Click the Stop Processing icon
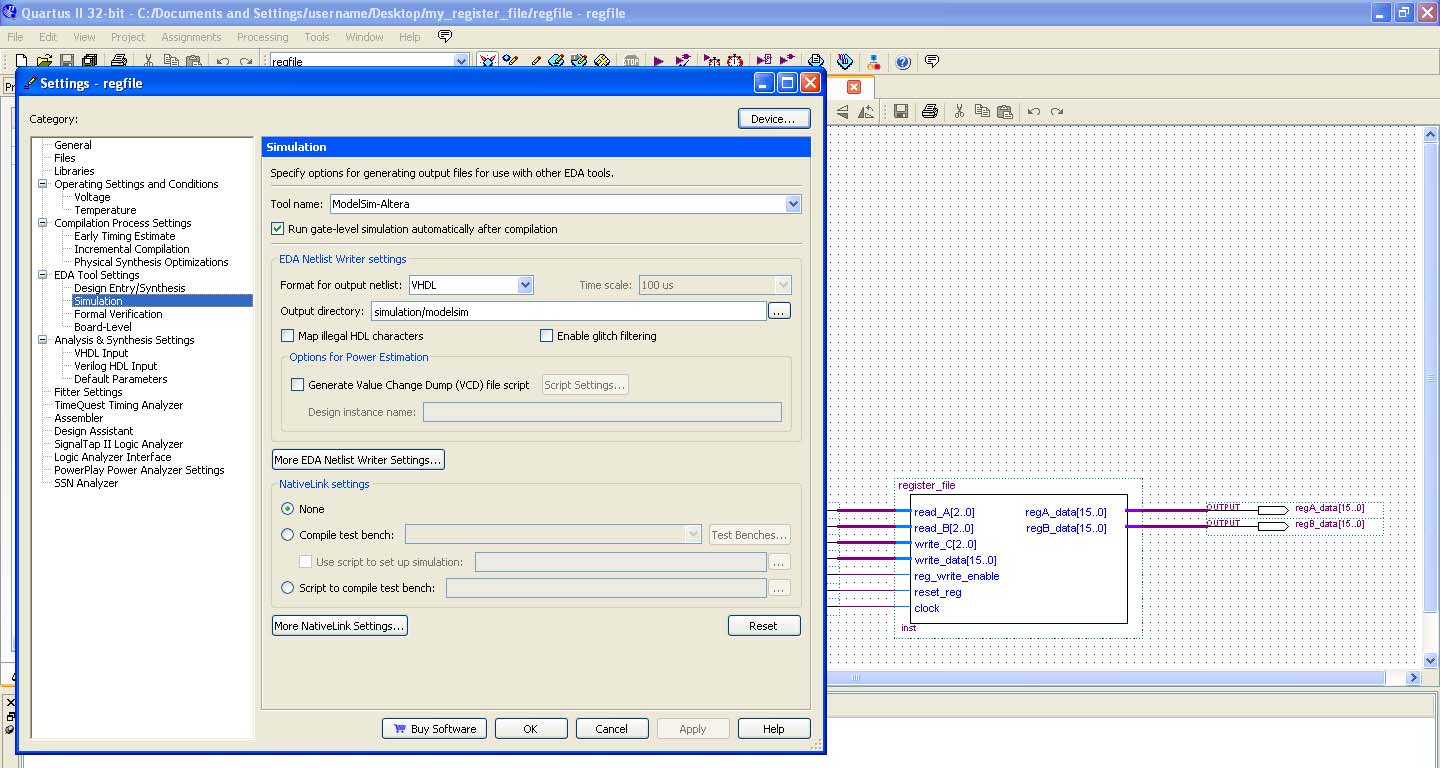This screenshot has width=1440, height=768. 632,62
